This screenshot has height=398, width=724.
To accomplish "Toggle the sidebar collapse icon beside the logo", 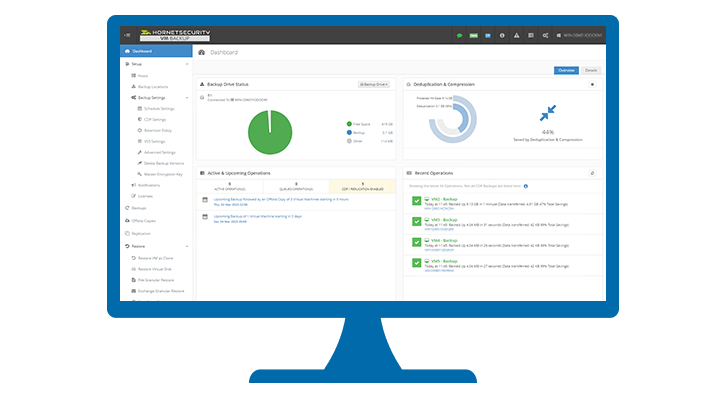I will [127, 35].
